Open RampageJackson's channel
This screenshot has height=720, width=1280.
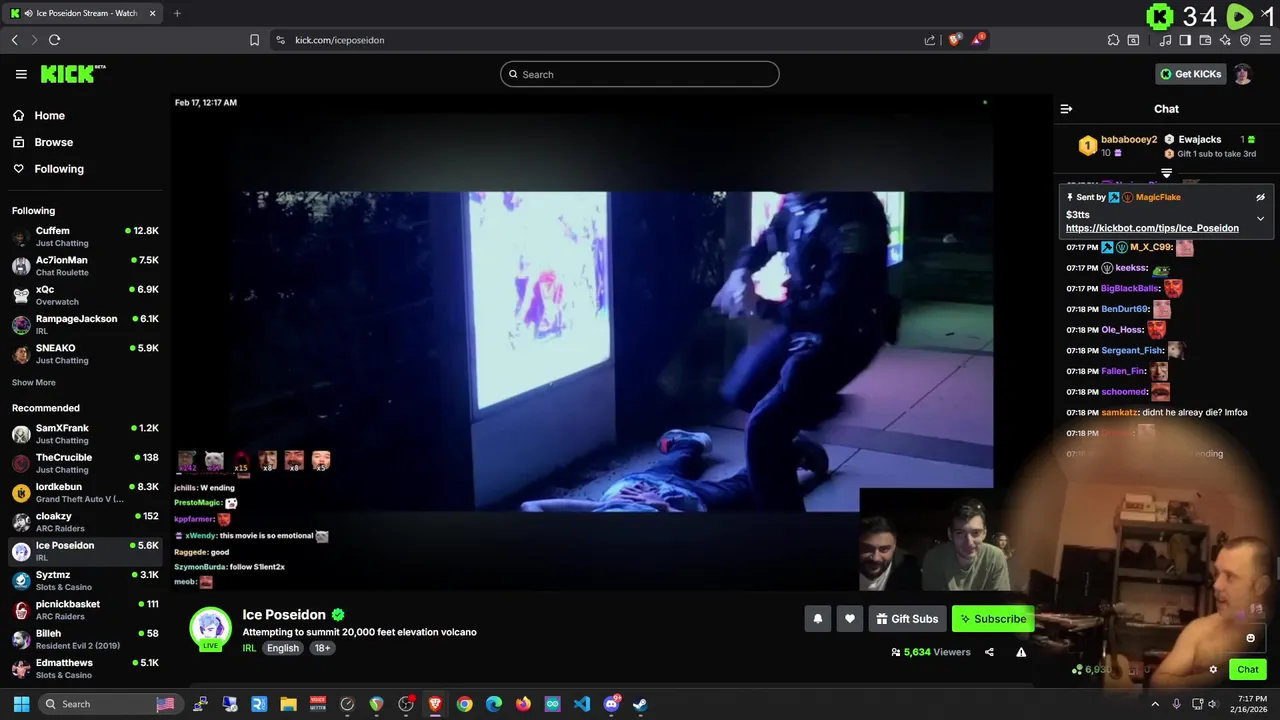pos(85,325)
